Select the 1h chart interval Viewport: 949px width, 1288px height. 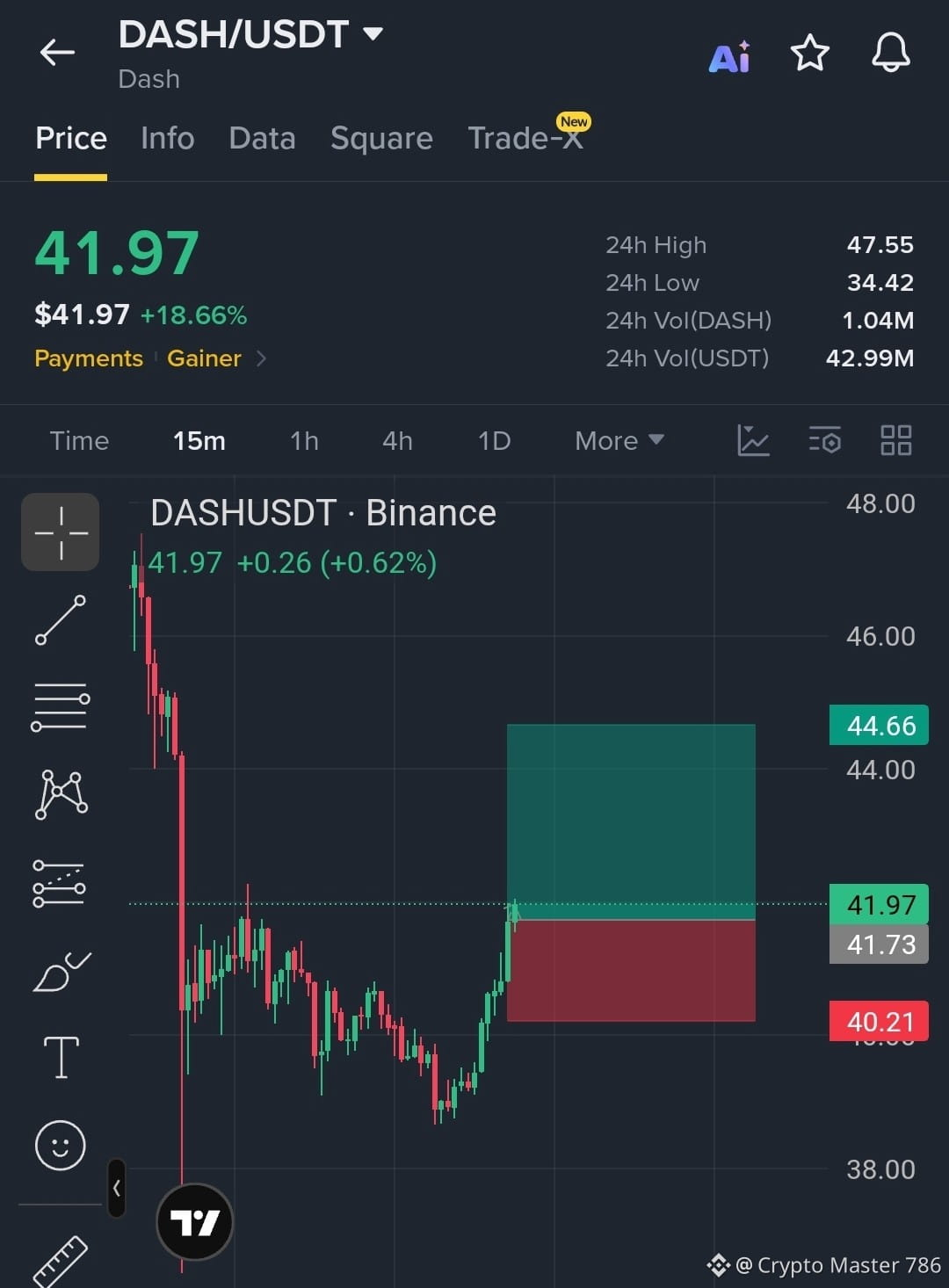[x=304, y=440]
